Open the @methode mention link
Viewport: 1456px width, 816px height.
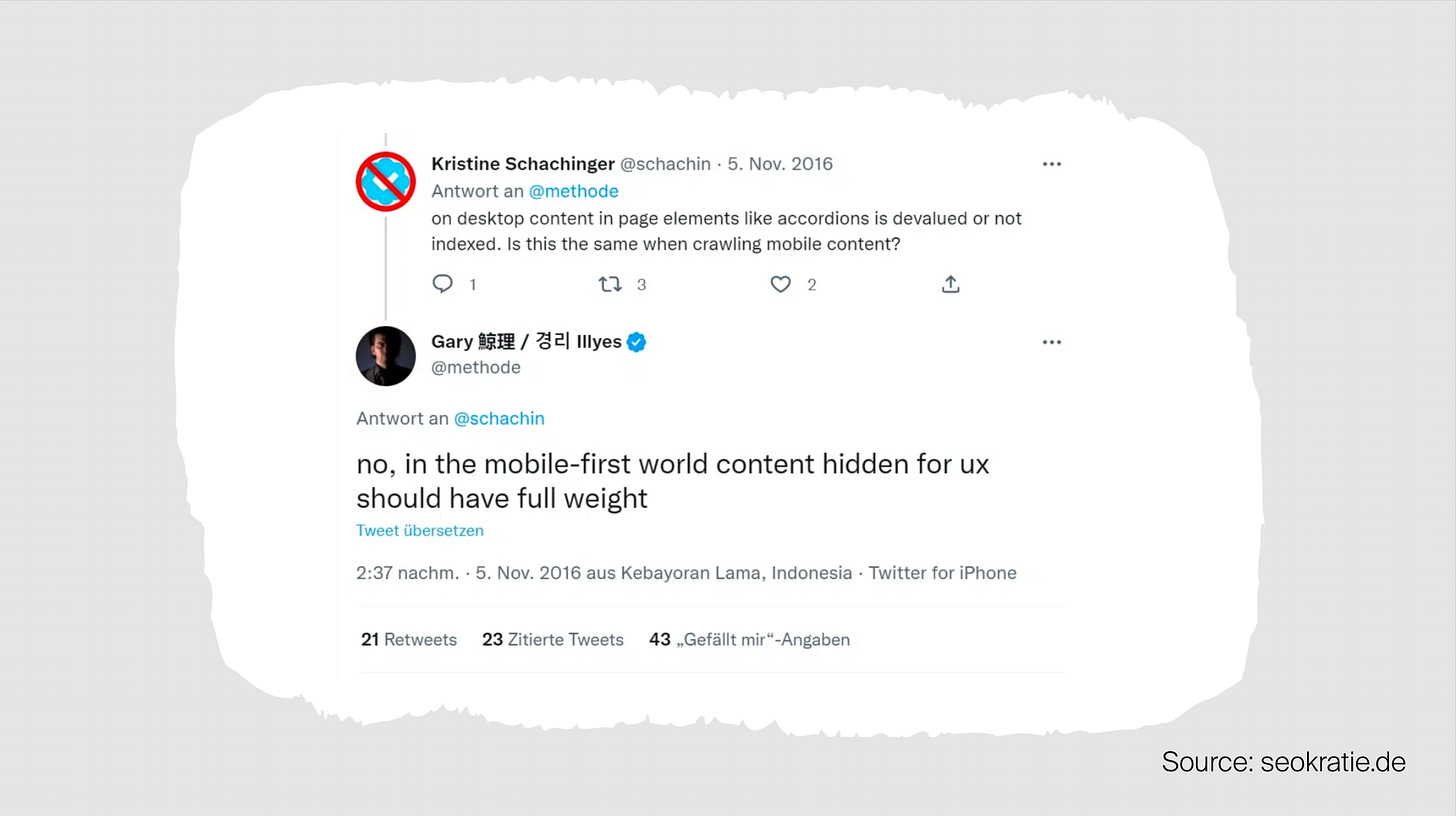pos(574,190)
